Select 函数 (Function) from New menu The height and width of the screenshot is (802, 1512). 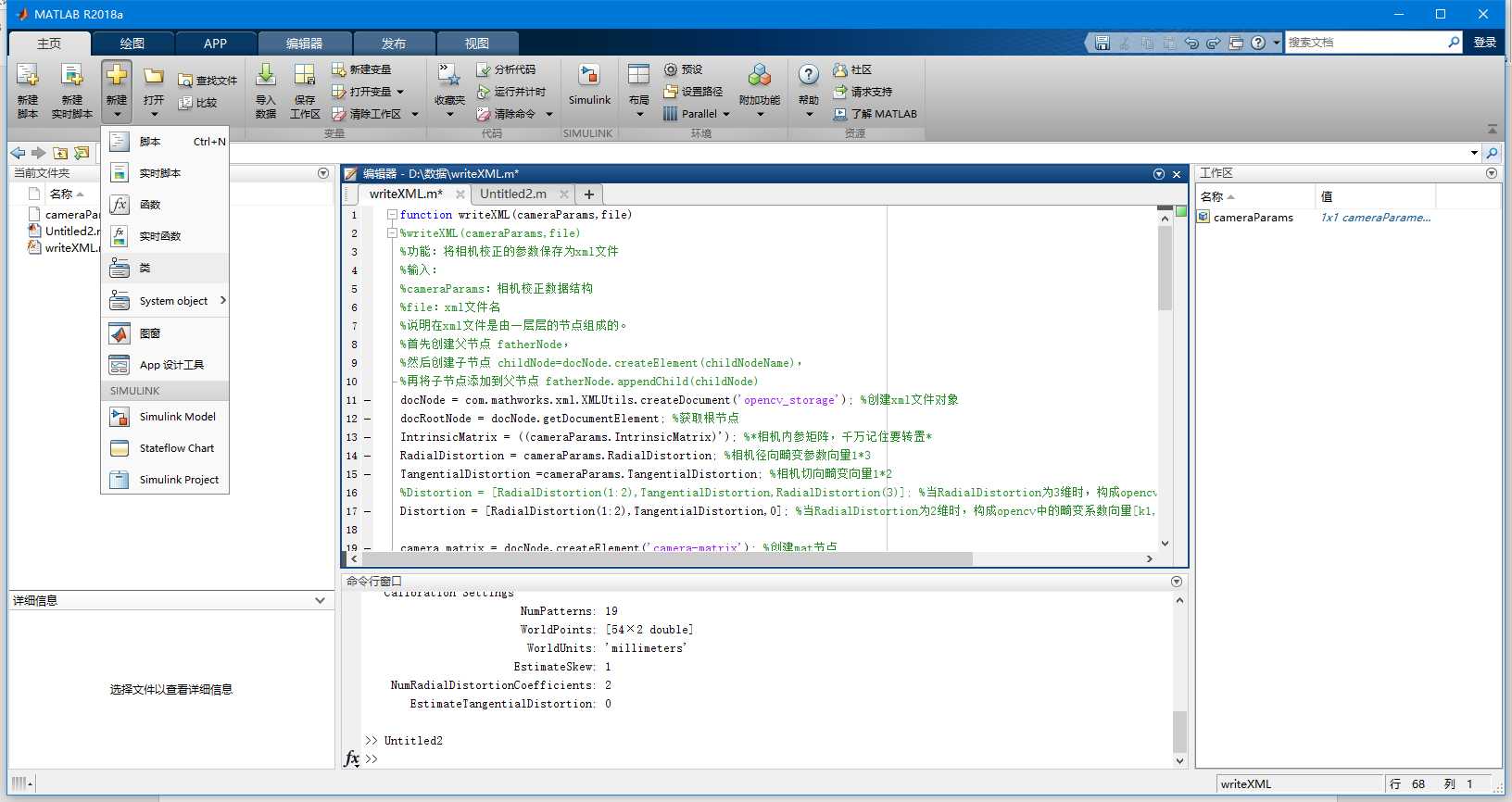pyautogui.click(x=165, y=205)
